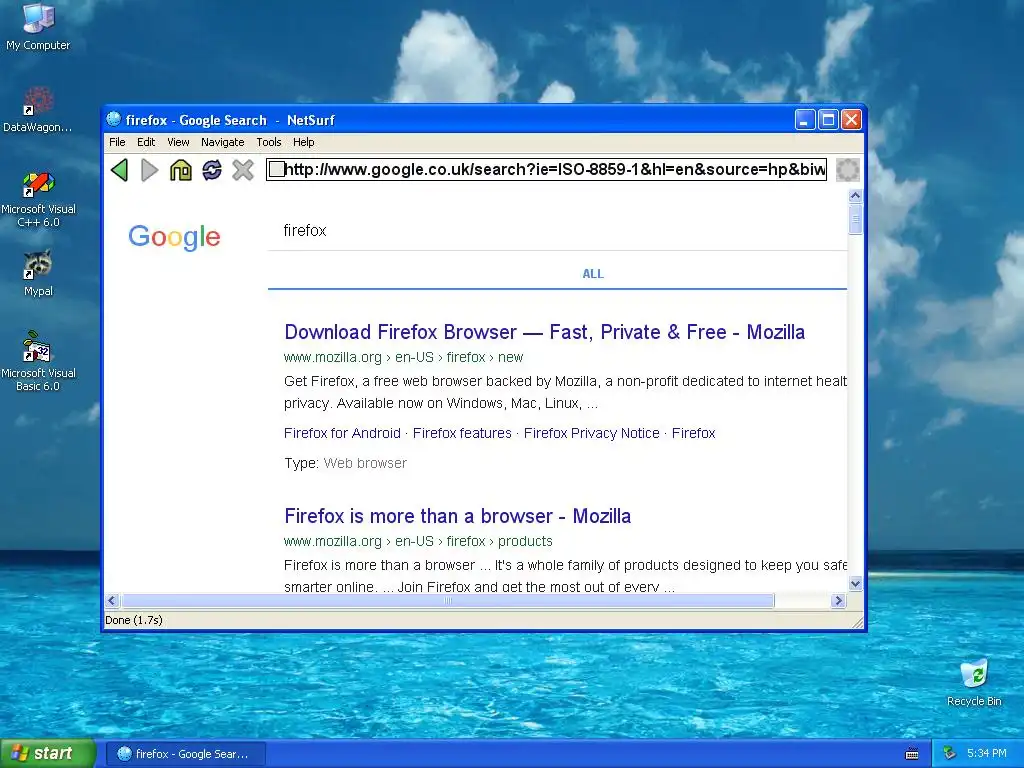The width and height of the screenshot is (1024, 768).
Task: Click the NetSurf throbber icon
Action: click(848, 170)
